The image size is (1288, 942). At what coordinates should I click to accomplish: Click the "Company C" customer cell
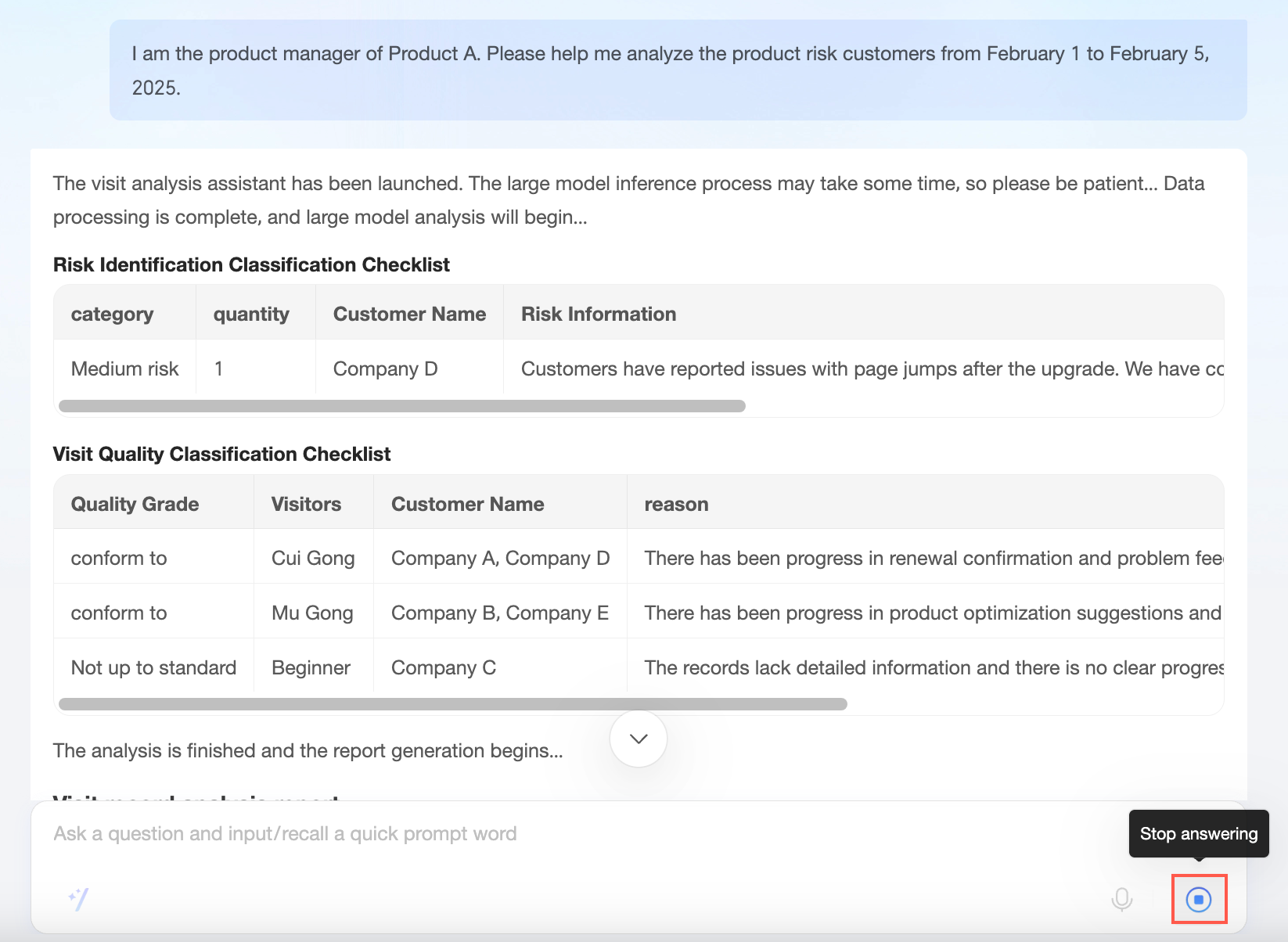pyautogui.click(x=443, y=667)
